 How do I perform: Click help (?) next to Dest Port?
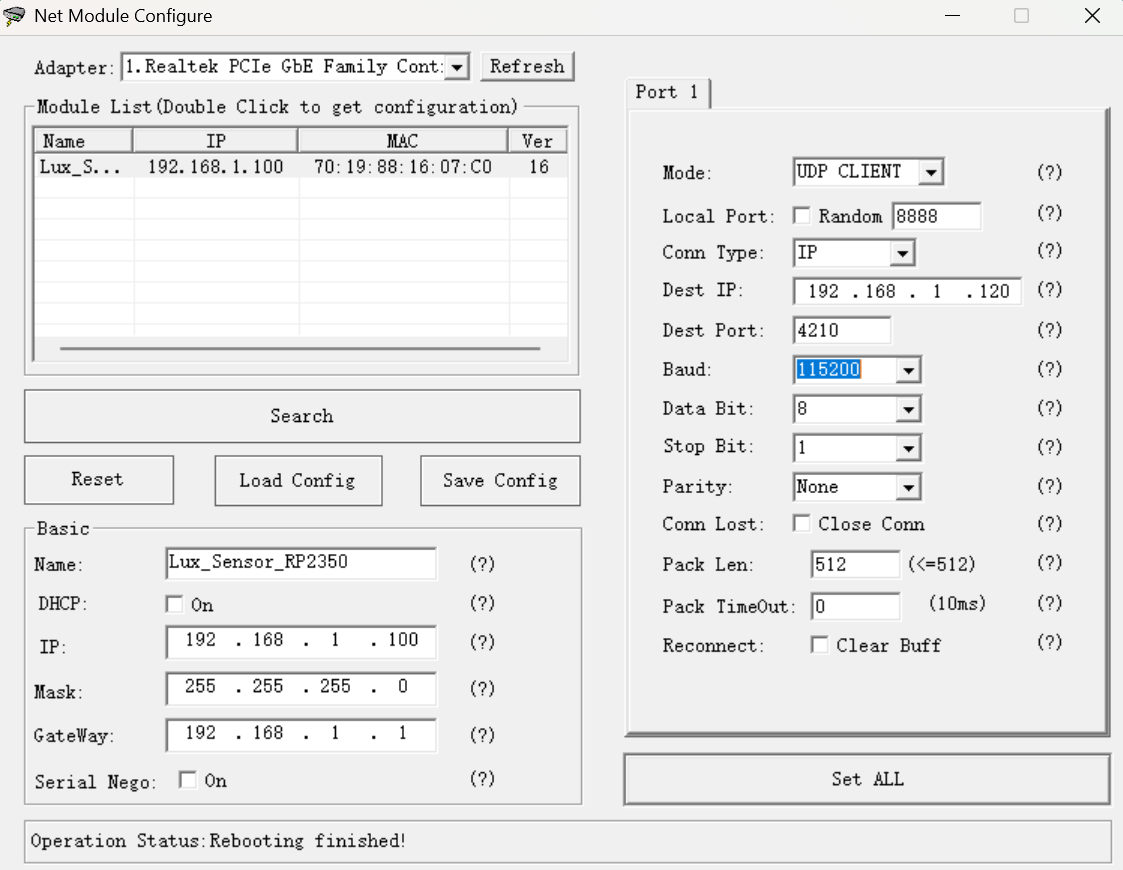tap(1049, 329)
